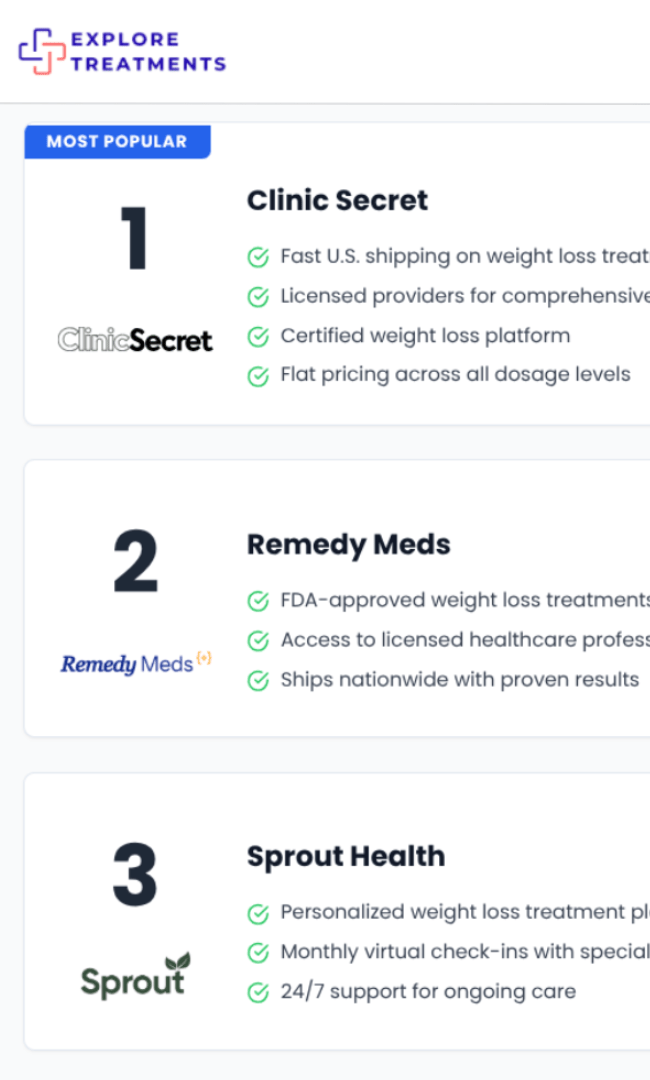650x1080 pixels.
Task: Click the Sprout leaf logo
Action: click(x=135, y=977)
